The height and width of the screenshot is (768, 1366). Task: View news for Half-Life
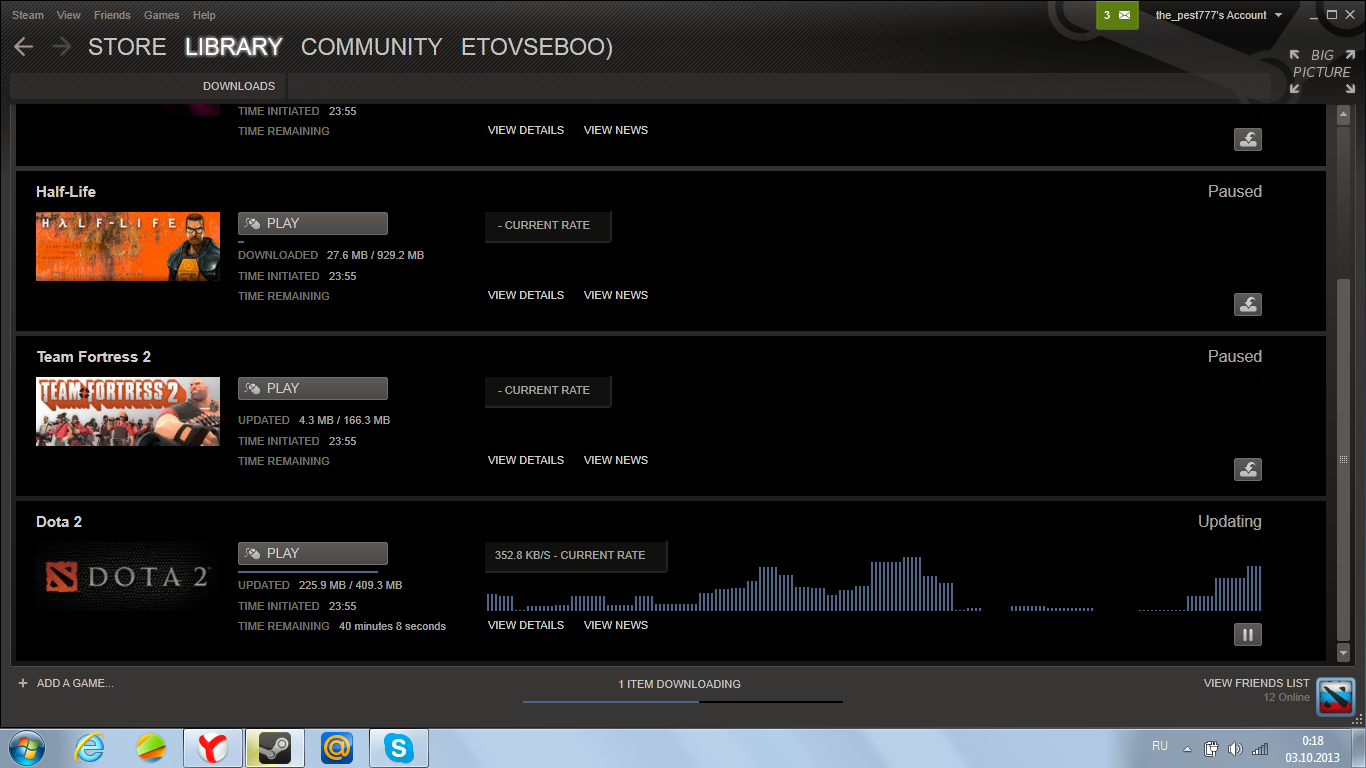point(616,295)
